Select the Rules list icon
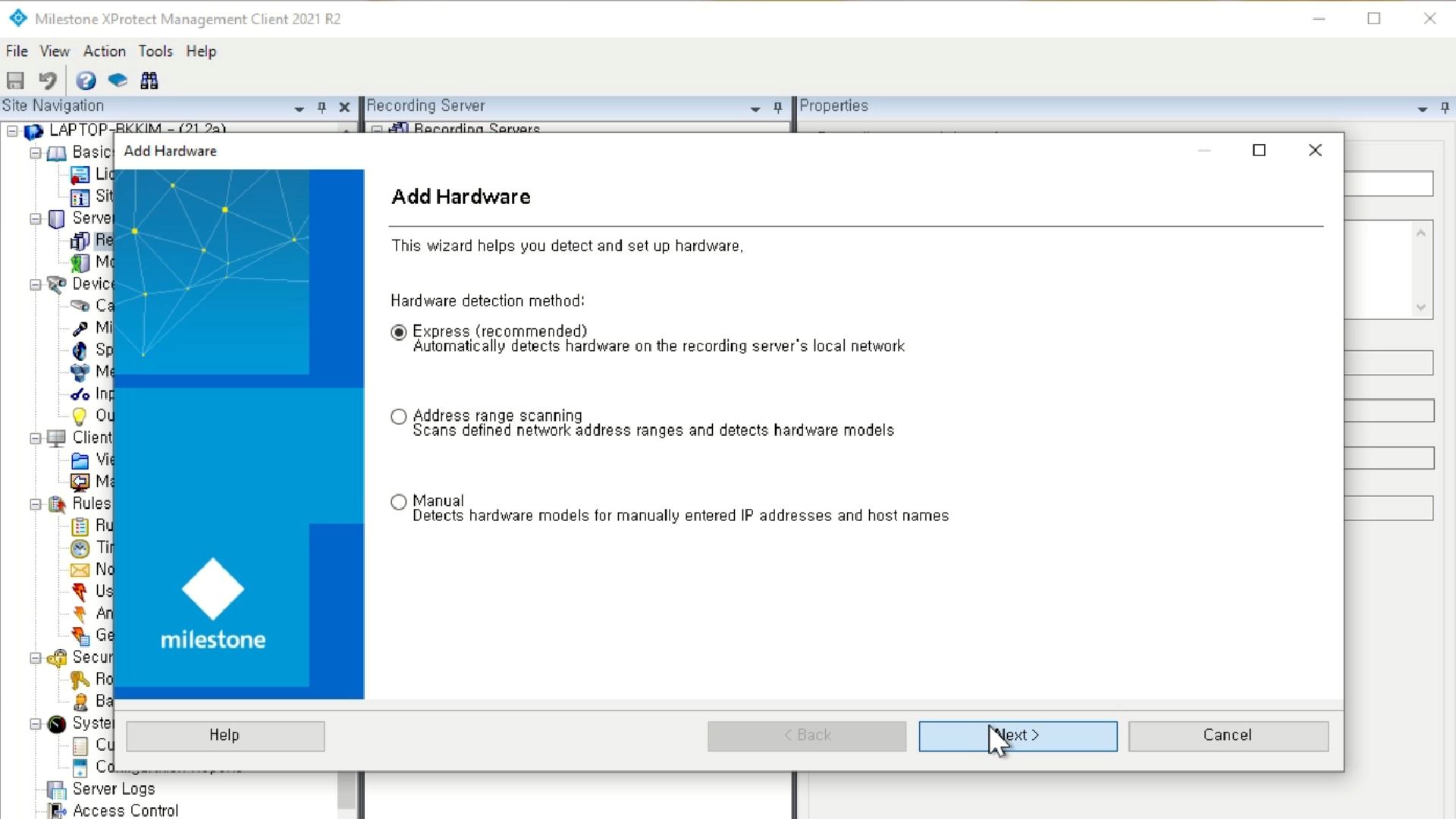This screenshot has height=819, width=1456. [x=80, y=526]
